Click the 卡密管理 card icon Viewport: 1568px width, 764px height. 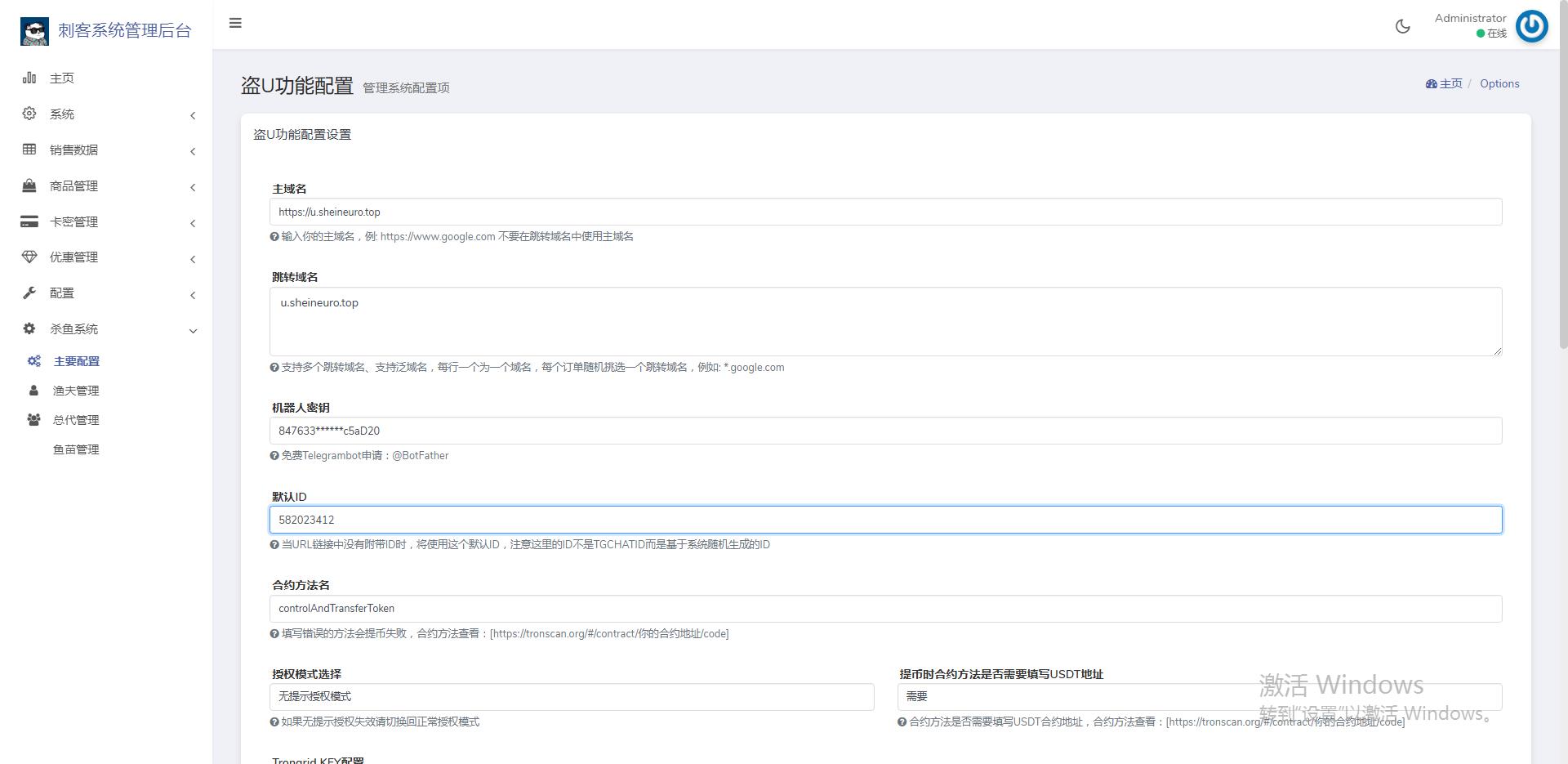pyautogui.click(x=29, y=221)
